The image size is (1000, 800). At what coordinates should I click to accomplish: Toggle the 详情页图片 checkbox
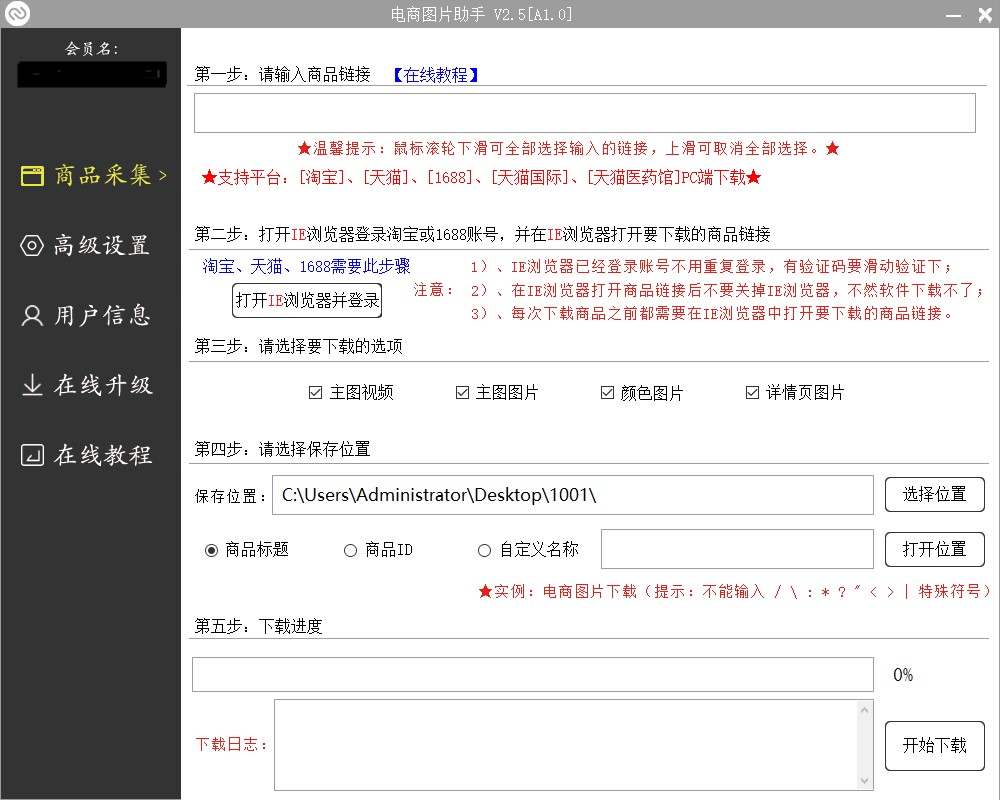[x=752, y=393]
